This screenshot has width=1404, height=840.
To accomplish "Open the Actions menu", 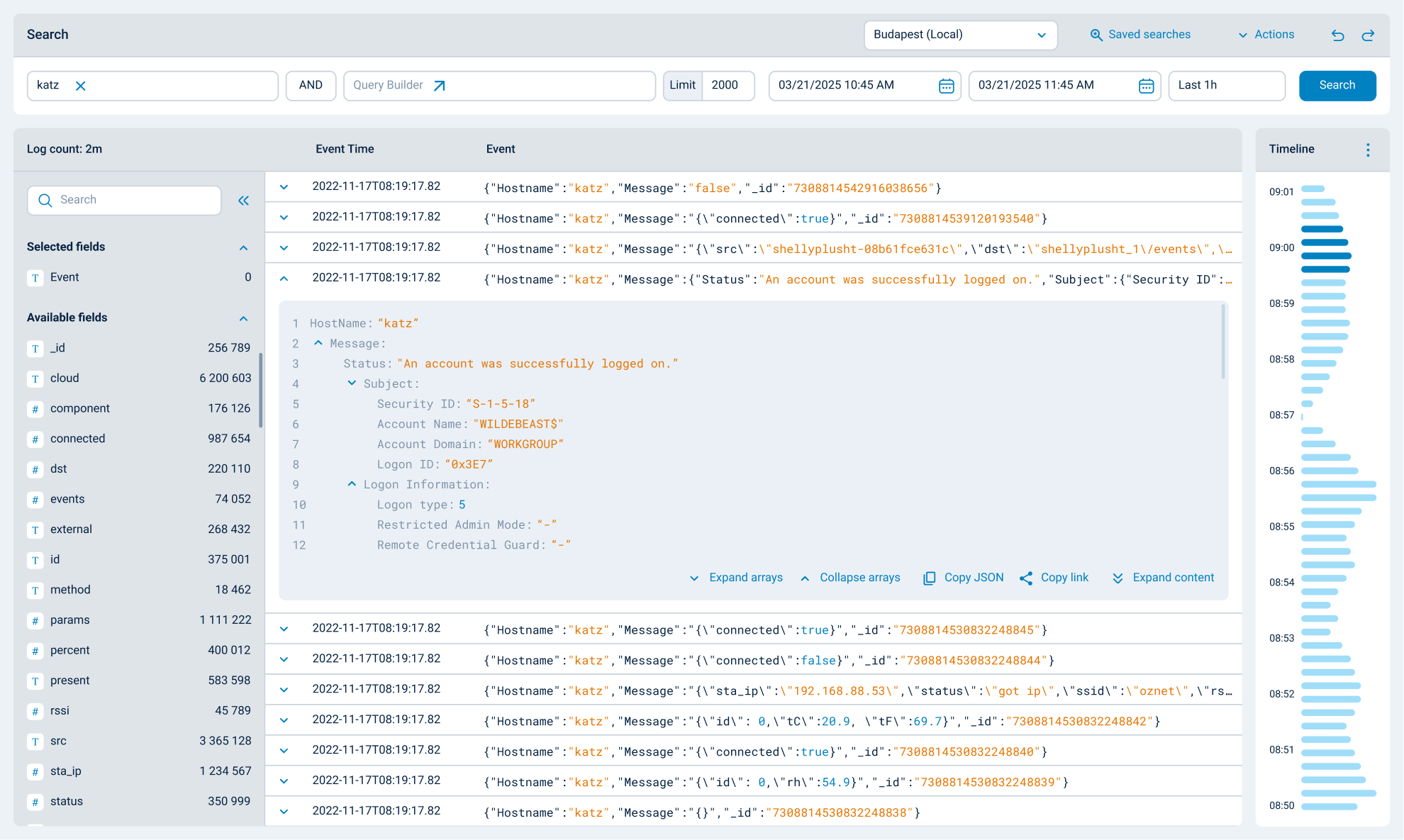I will pos(1266,35).
